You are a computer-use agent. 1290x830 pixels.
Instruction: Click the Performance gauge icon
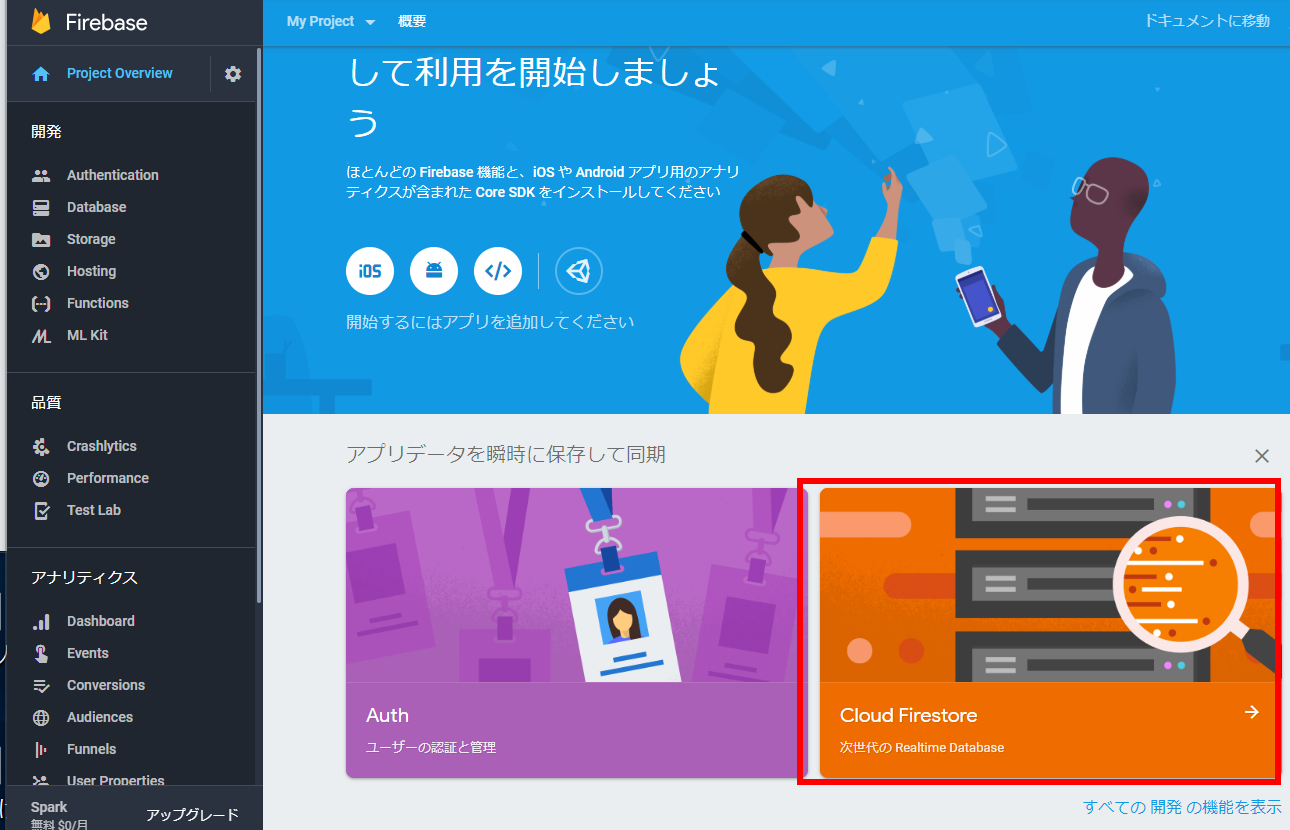(x=41, y=478)
